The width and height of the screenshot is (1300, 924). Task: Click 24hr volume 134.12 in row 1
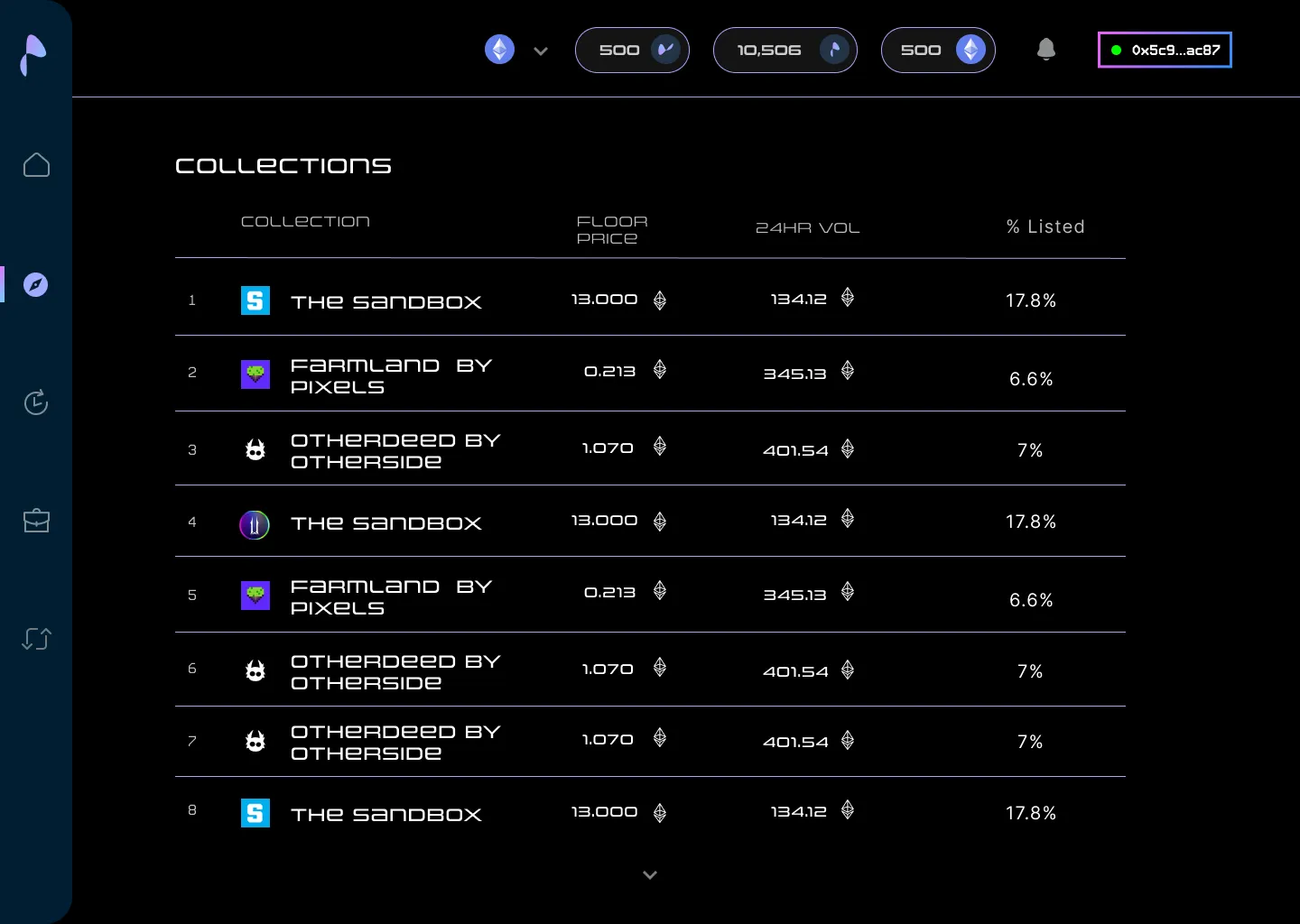point(799,300)
